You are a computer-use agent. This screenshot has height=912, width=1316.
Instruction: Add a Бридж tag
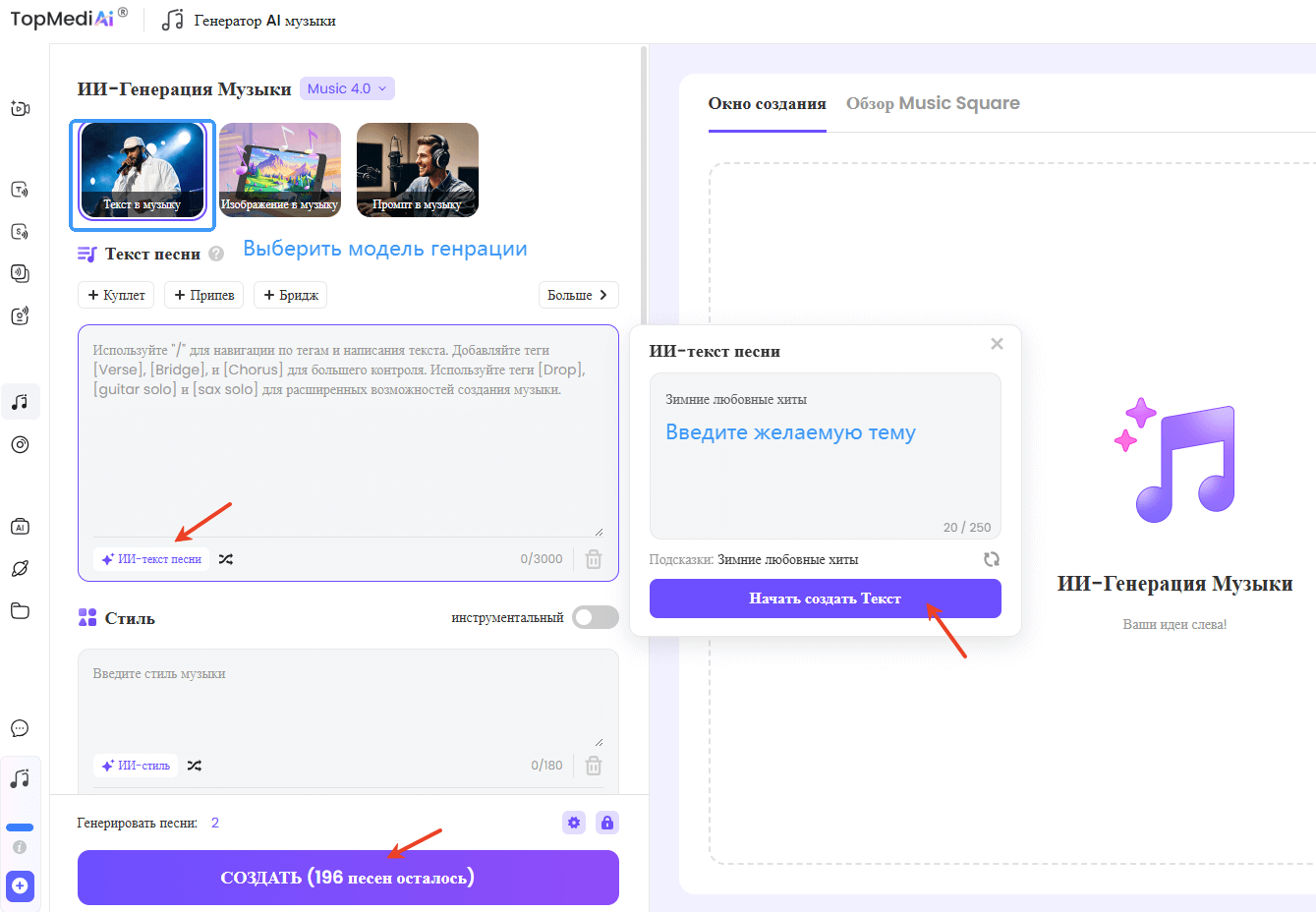click(x=290, y=295)
